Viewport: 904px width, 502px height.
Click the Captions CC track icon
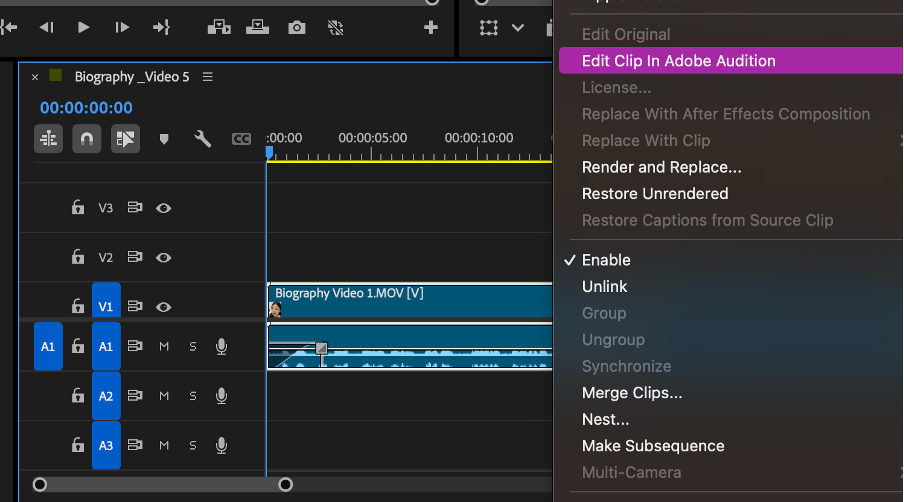pos(241,139)
